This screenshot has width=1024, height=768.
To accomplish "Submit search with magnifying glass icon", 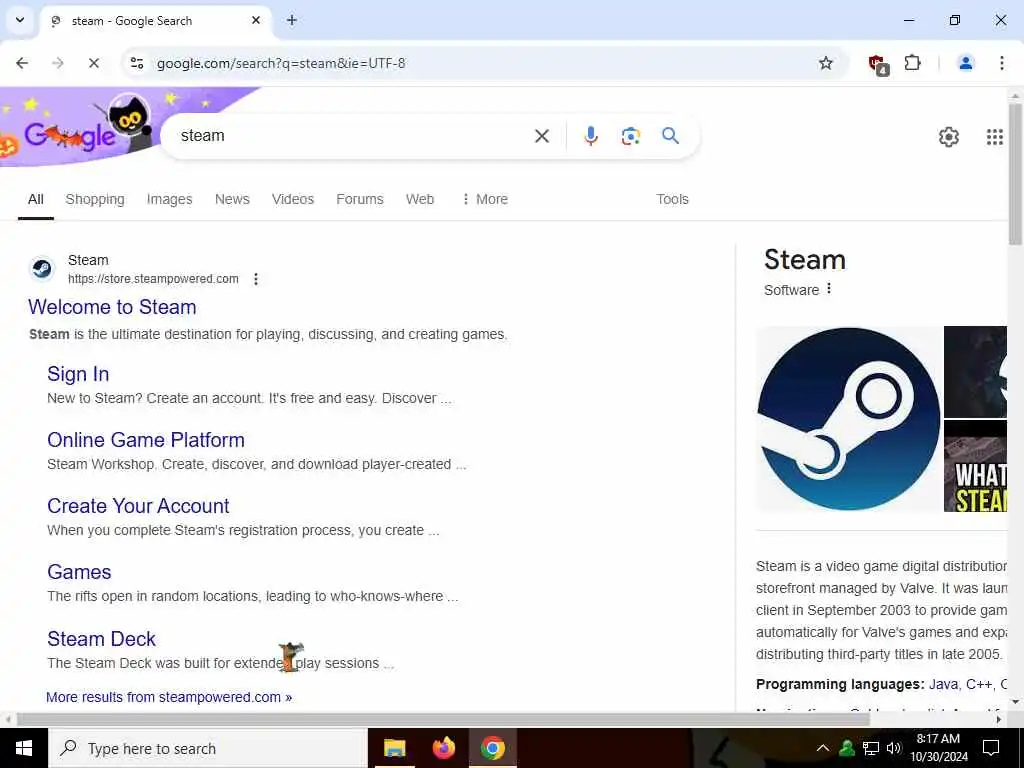I will click(x=670, y=136).
